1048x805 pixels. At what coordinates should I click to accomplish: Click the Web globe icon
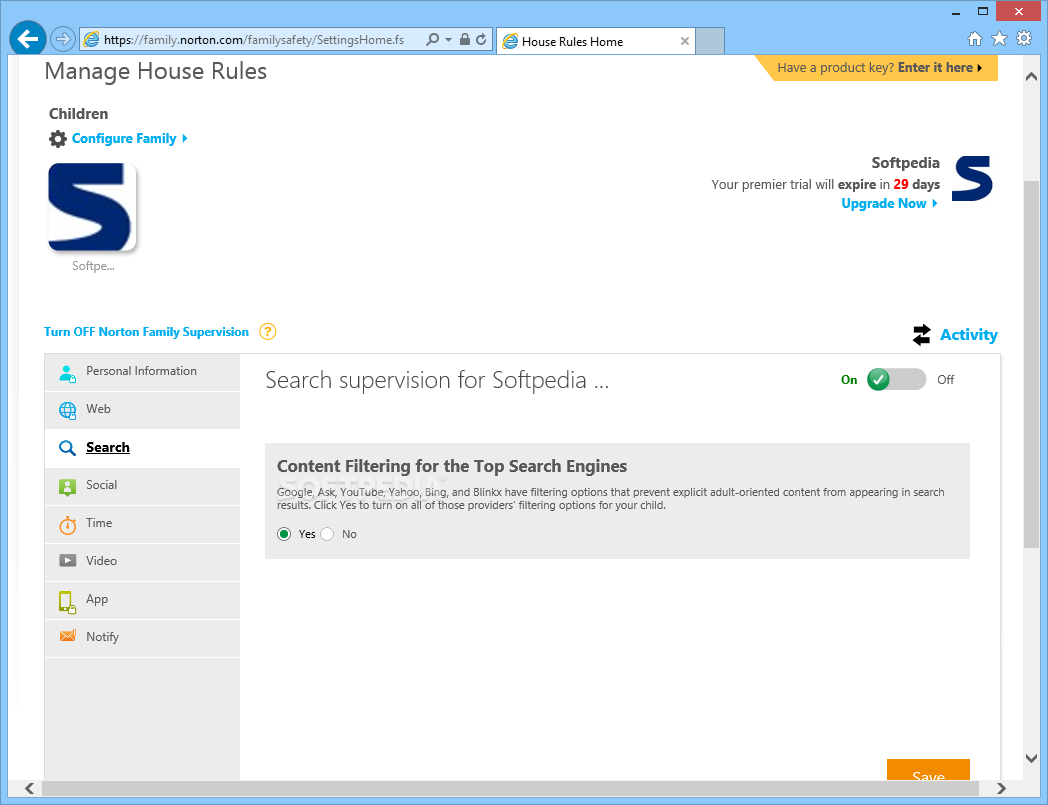tap(68, 411)
